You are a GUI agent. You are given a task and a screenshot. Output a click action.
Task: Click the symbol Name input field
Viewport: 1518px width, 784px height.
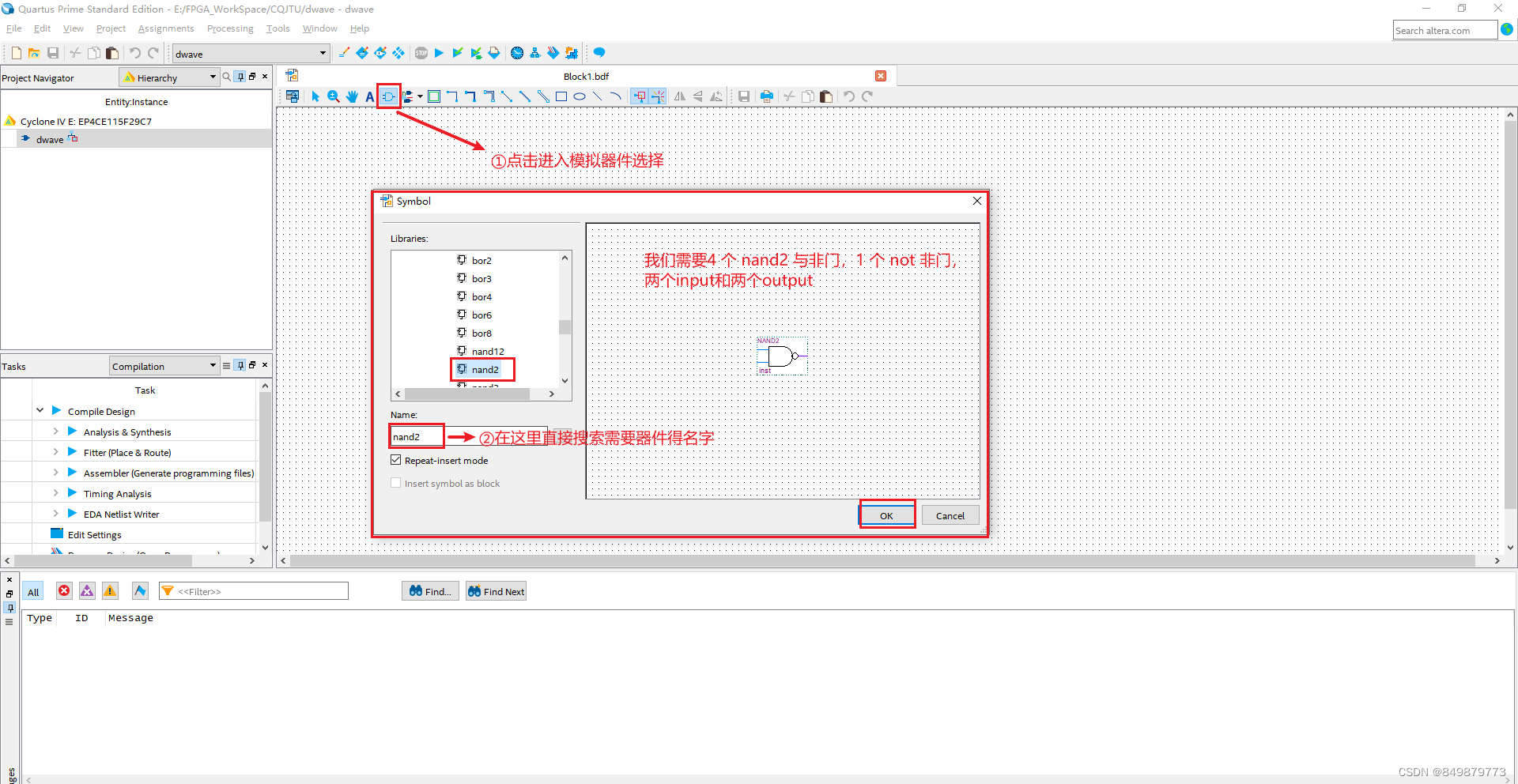pyautogui.click(x=469, y=436)
